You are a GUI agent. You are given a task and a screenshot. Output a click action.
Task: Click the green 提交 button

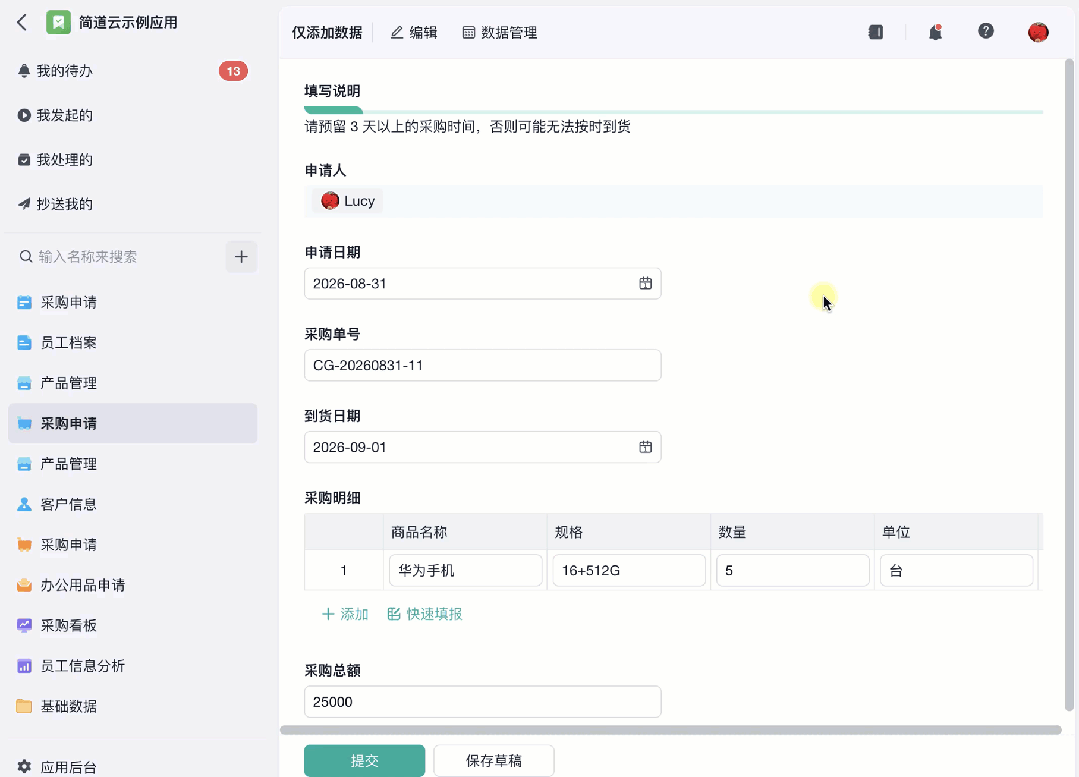365,760
